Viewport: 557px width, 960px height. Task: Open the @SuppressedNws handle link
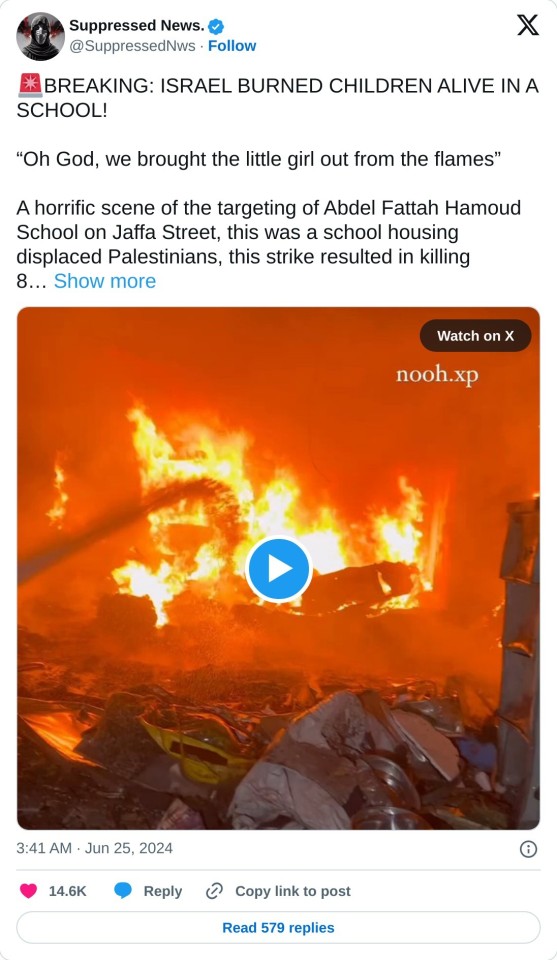[x=132, y=46]
